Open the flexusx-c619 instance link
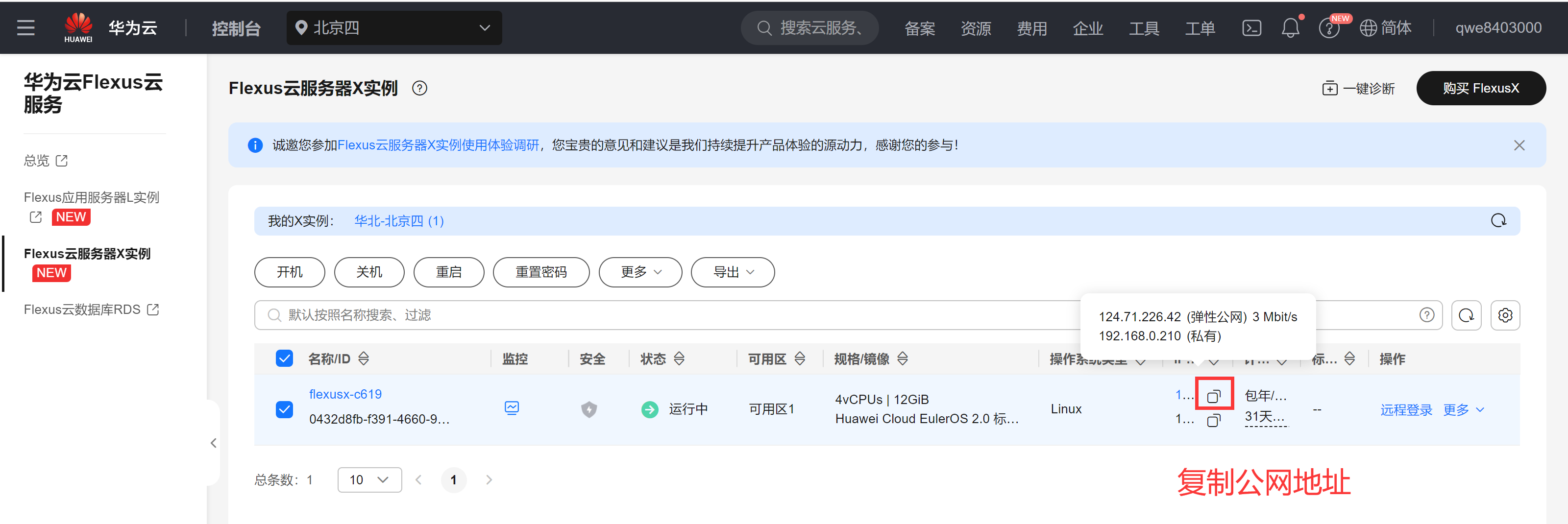The width and height of the screenshot is (1568, 524). point(345,394)
